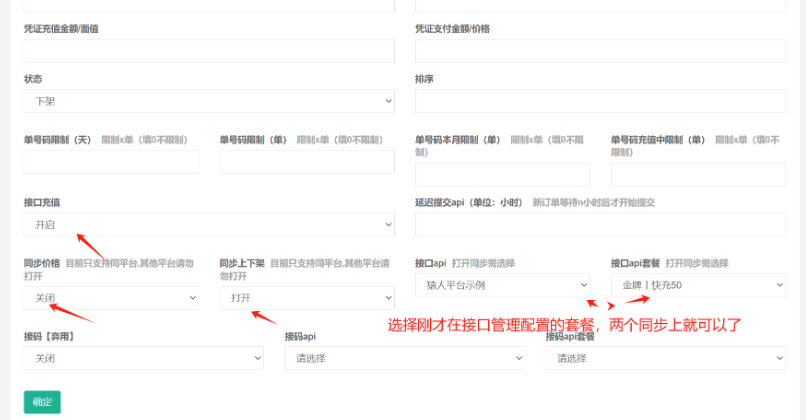This screenshot has height=420, width=806.
Task: Open the 状态 dropdown showing 下架
Action: click(209, 101)
